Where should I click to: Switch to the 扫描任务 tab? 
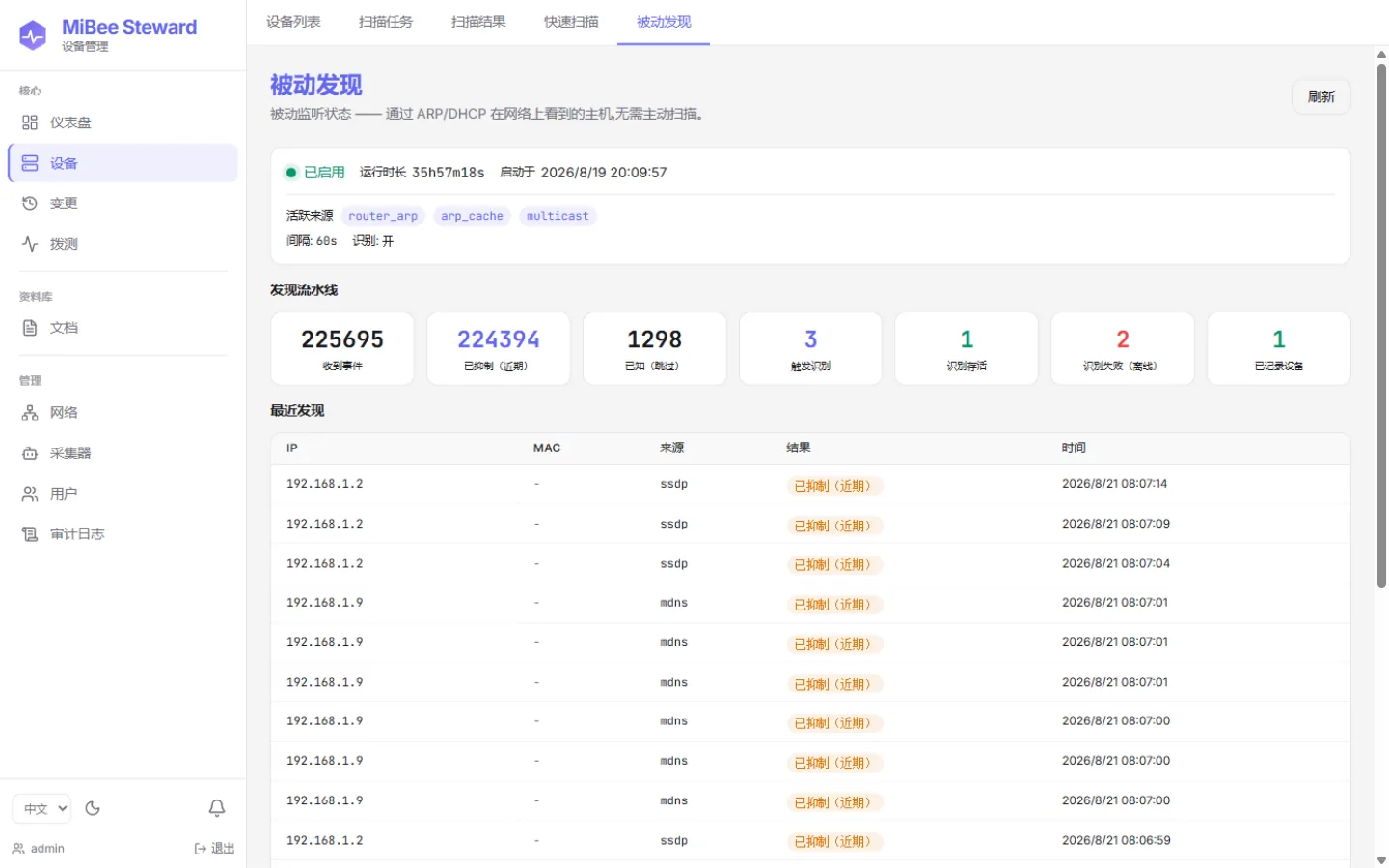pos(386,22)
